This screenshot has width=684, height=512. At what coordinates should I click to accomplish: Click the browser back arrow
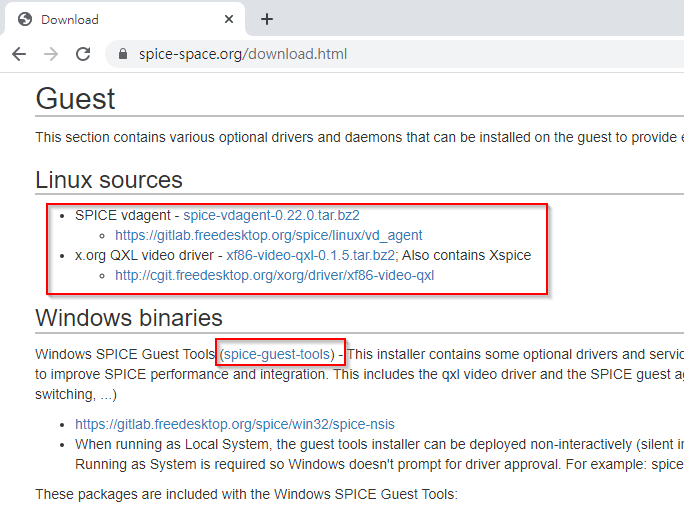(19, 54)
